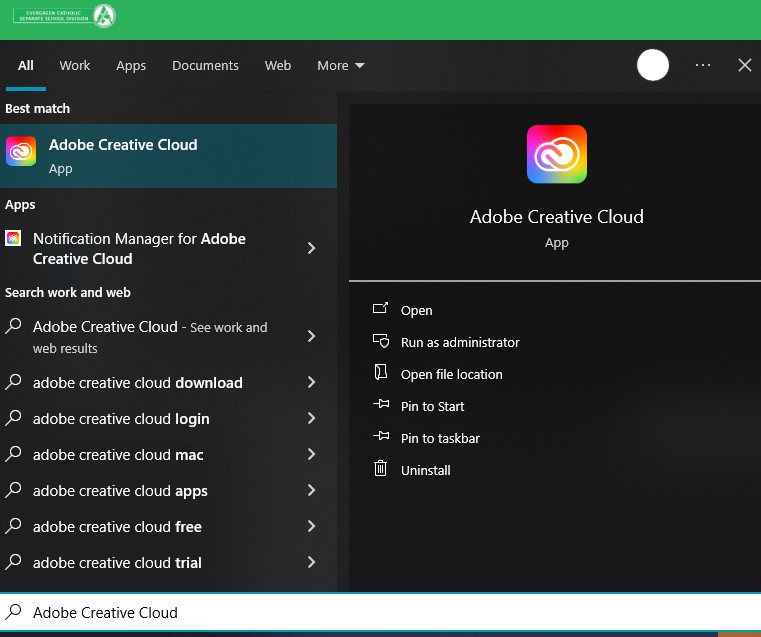Screen dimensions: 761x637
Task: Select the 'adobe creative cloud free' suggestion
Action: (x=168, y=526)
